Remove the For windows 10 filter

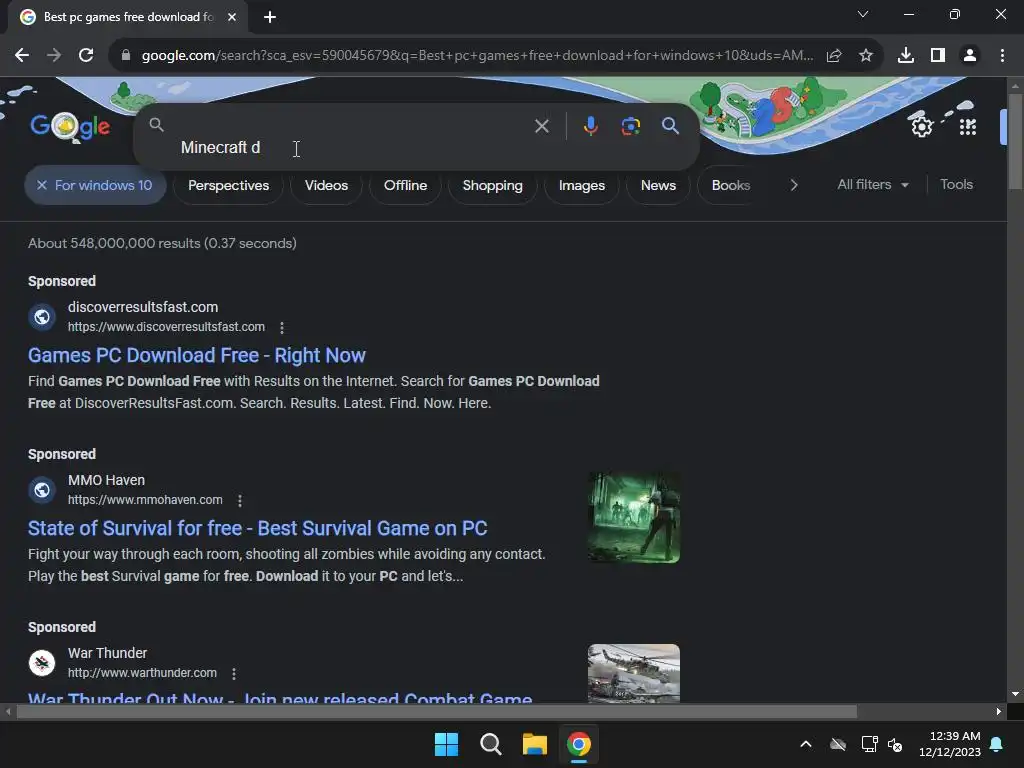42,185
